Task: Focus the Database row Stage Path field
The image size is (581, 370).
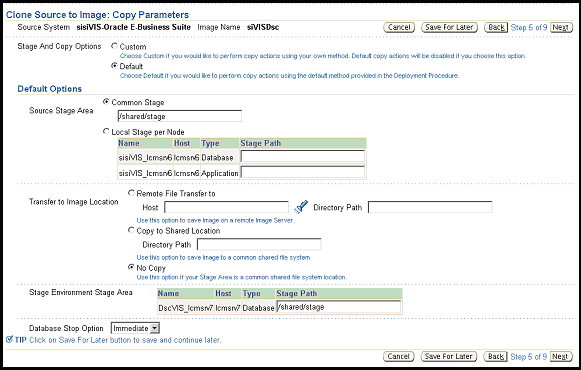Action: click(303, 157)
